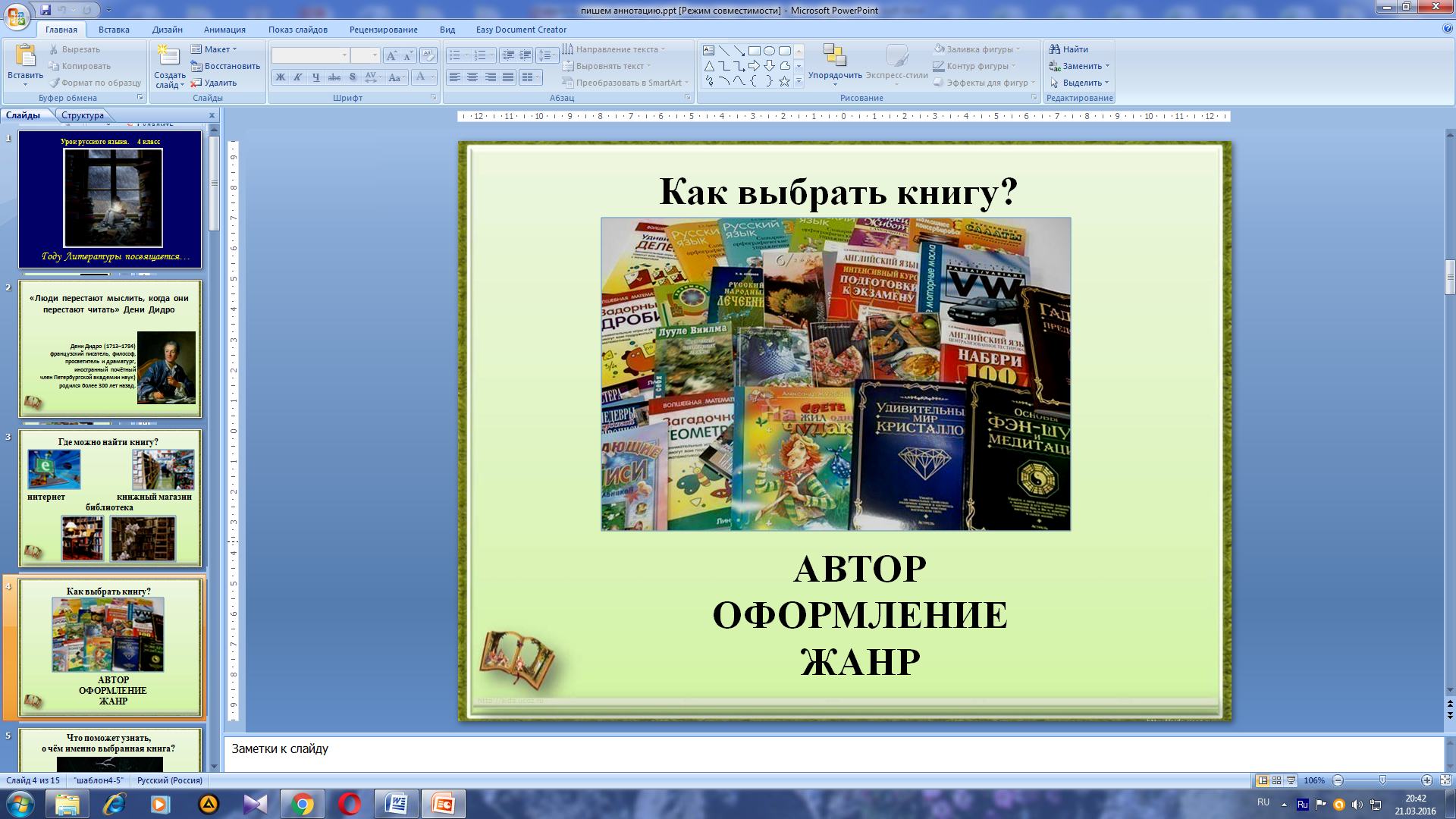Click the Reset slide (Восстановить) button
Screen dimensions: 1456x819
click(x=224, y=66)
